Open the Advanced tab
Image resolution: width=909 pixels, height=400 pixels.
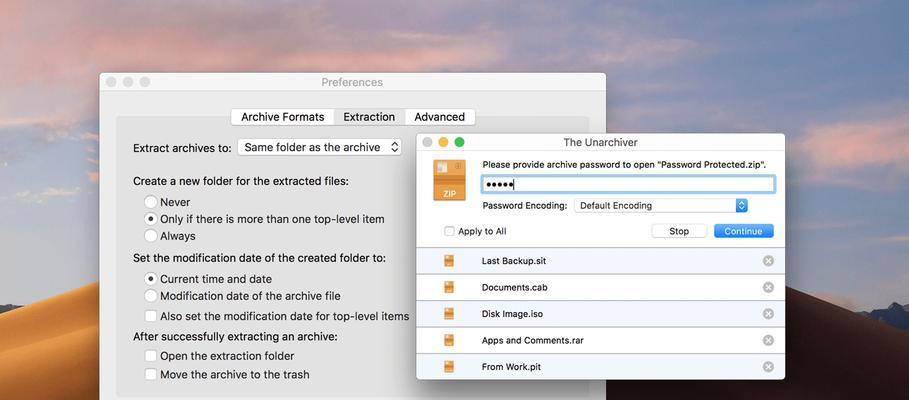[x=439, y=117]
